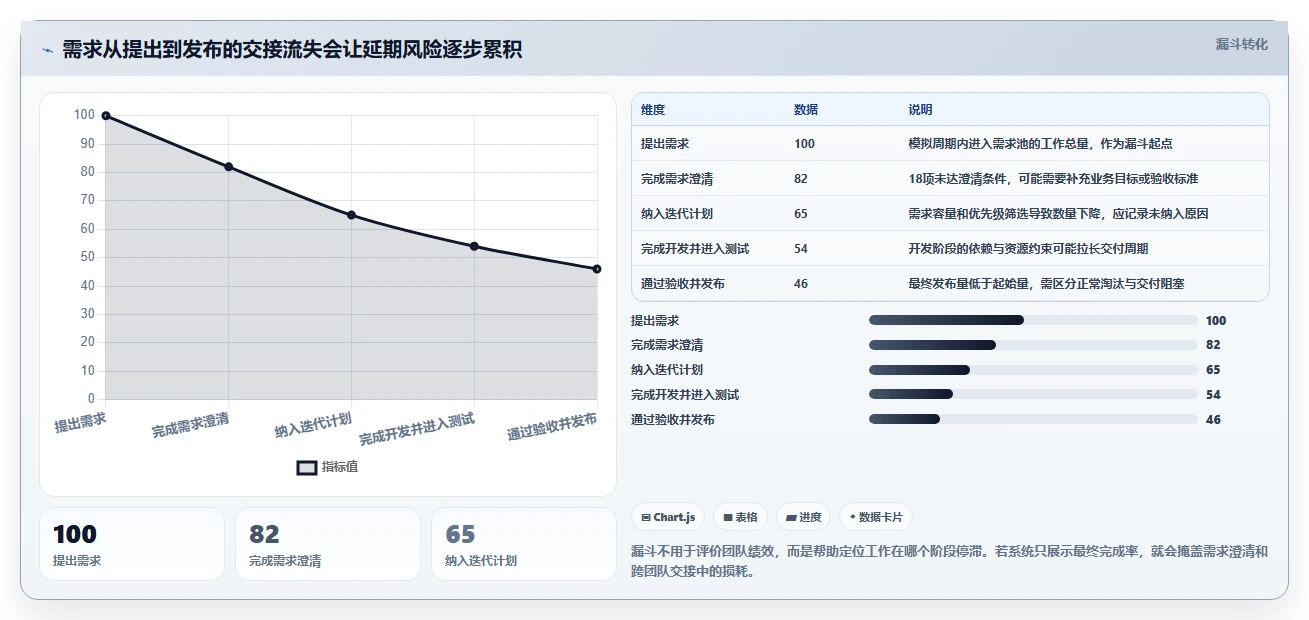Open the 65 纳入迭代计划 stat card
This screenshot has height=620, width=1309.
tap(524, 544)
